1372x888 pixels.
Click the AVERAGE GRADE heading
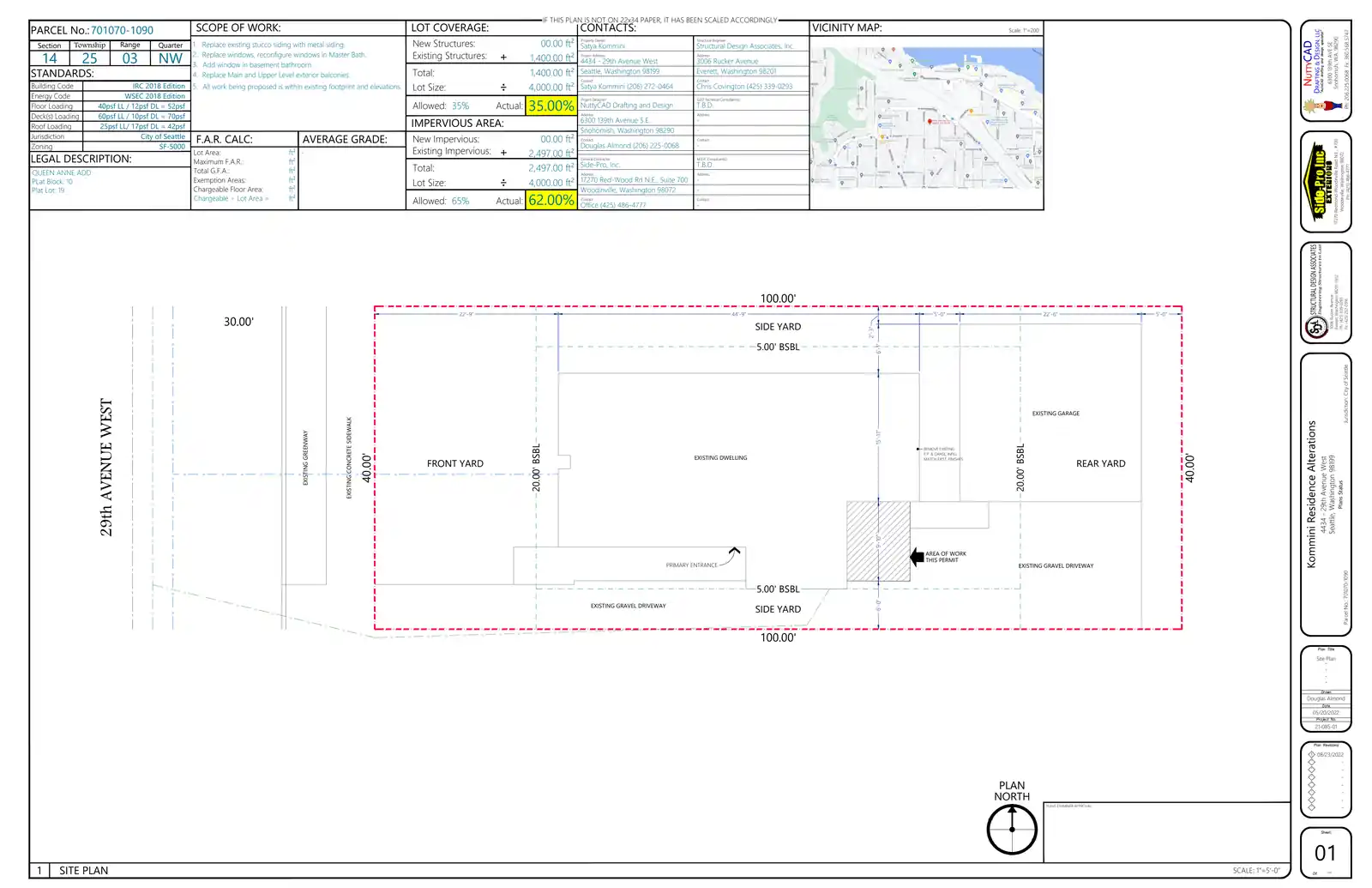345,139
